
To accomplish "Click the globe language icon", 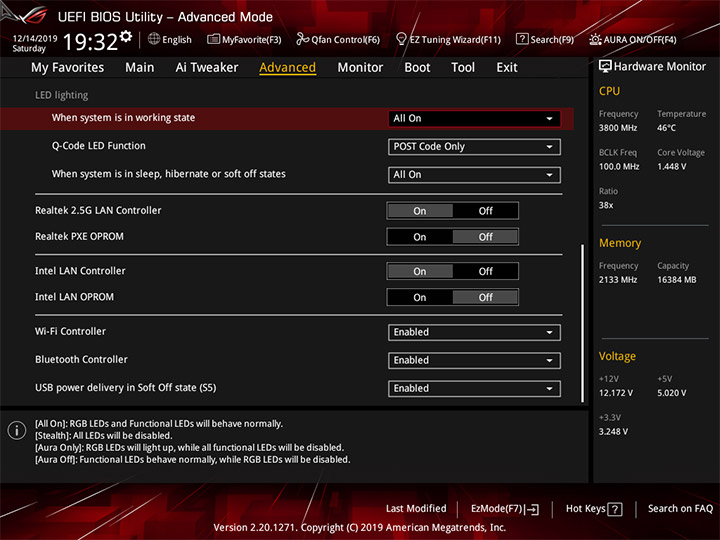I will (154, 39).
